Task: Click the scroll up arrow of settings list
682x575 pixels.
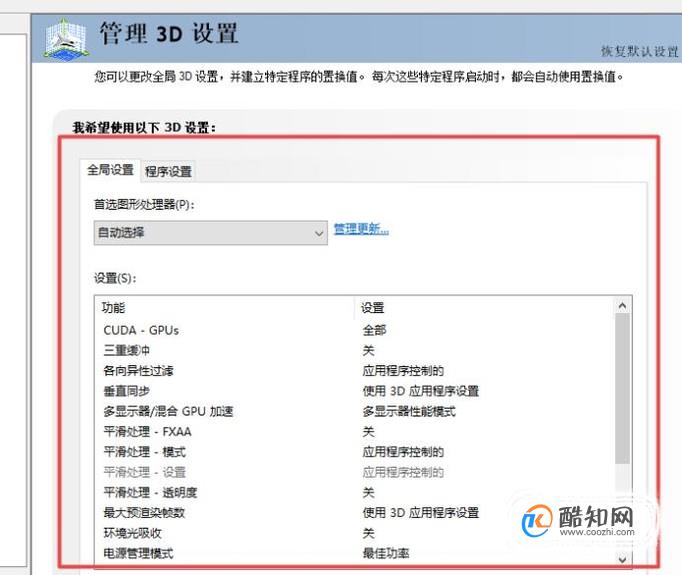Action: pyautogui.click(x=622, y=306)
